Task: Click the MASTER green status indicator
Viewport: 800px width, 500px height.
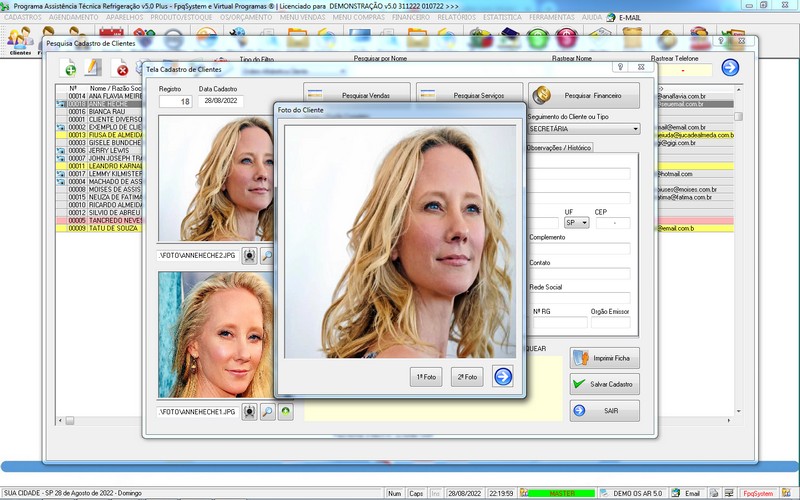Action: pyautogui.click(x=562, y=493)
